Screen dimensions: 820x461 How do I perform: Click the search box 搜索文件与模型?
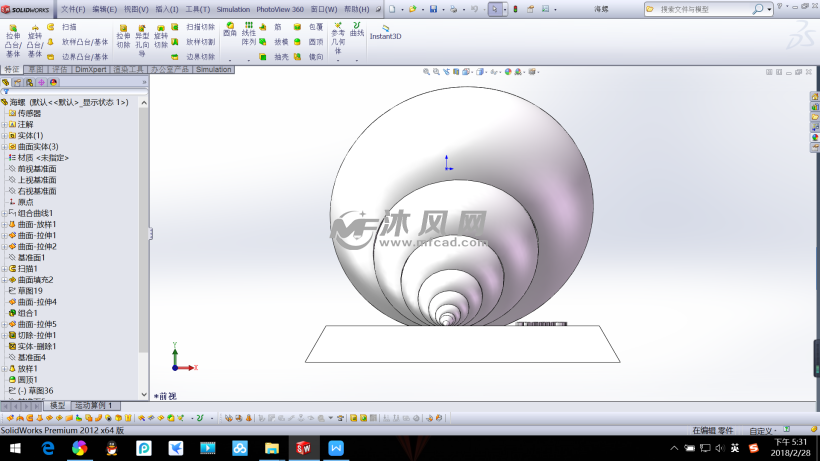point(704,9)
